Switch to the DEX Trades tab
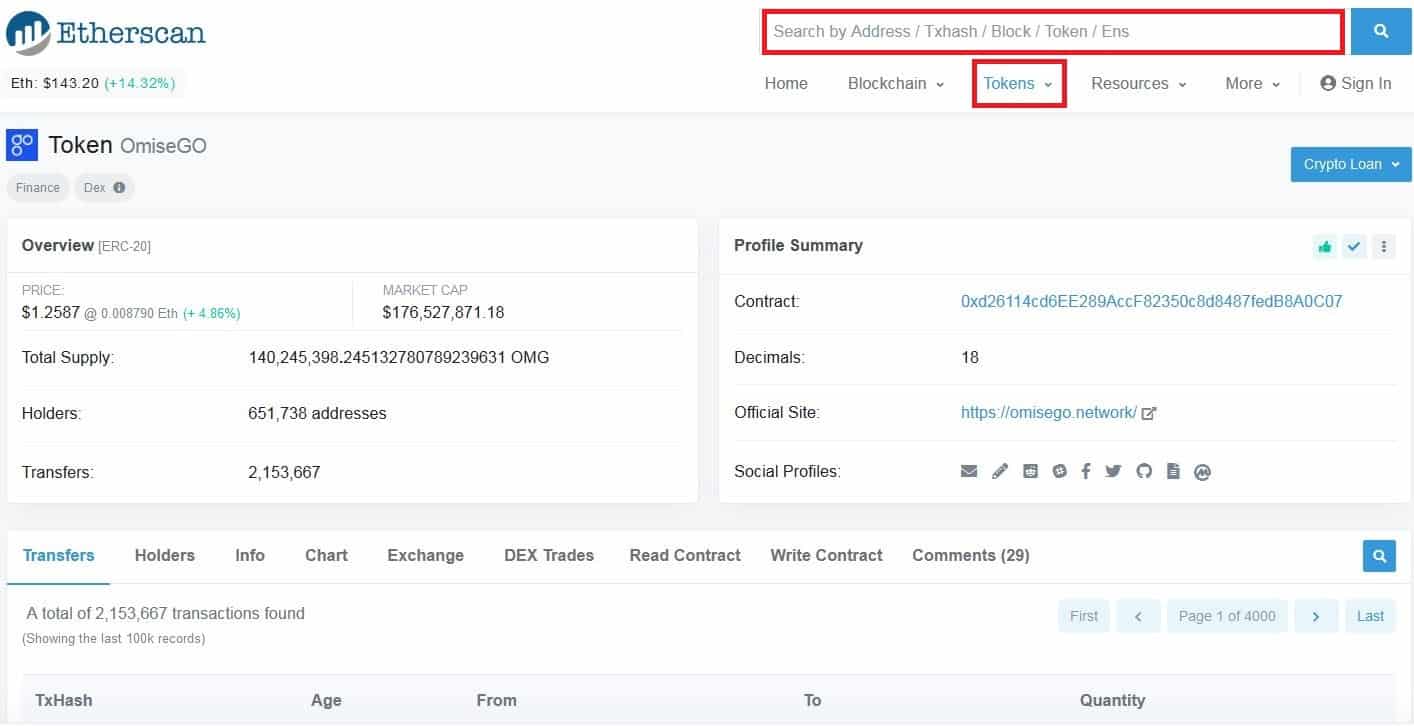The image size is (1414, 726). [x=549, y=556]
